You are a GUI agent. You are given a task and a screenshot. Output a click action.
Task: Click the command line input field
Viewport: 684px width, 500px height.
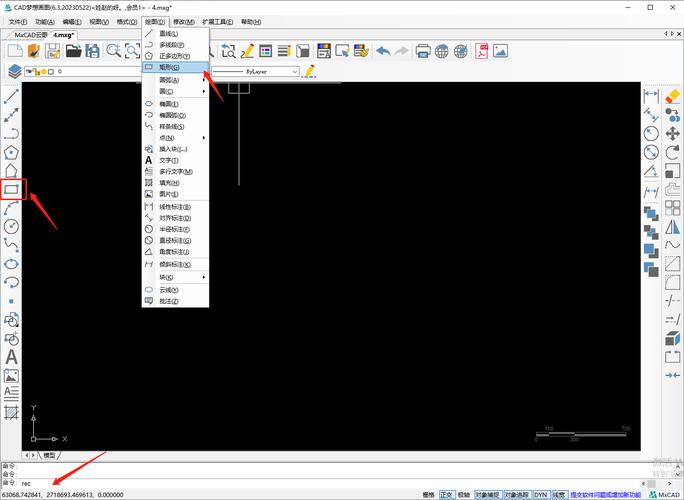(x=200, y=483)
